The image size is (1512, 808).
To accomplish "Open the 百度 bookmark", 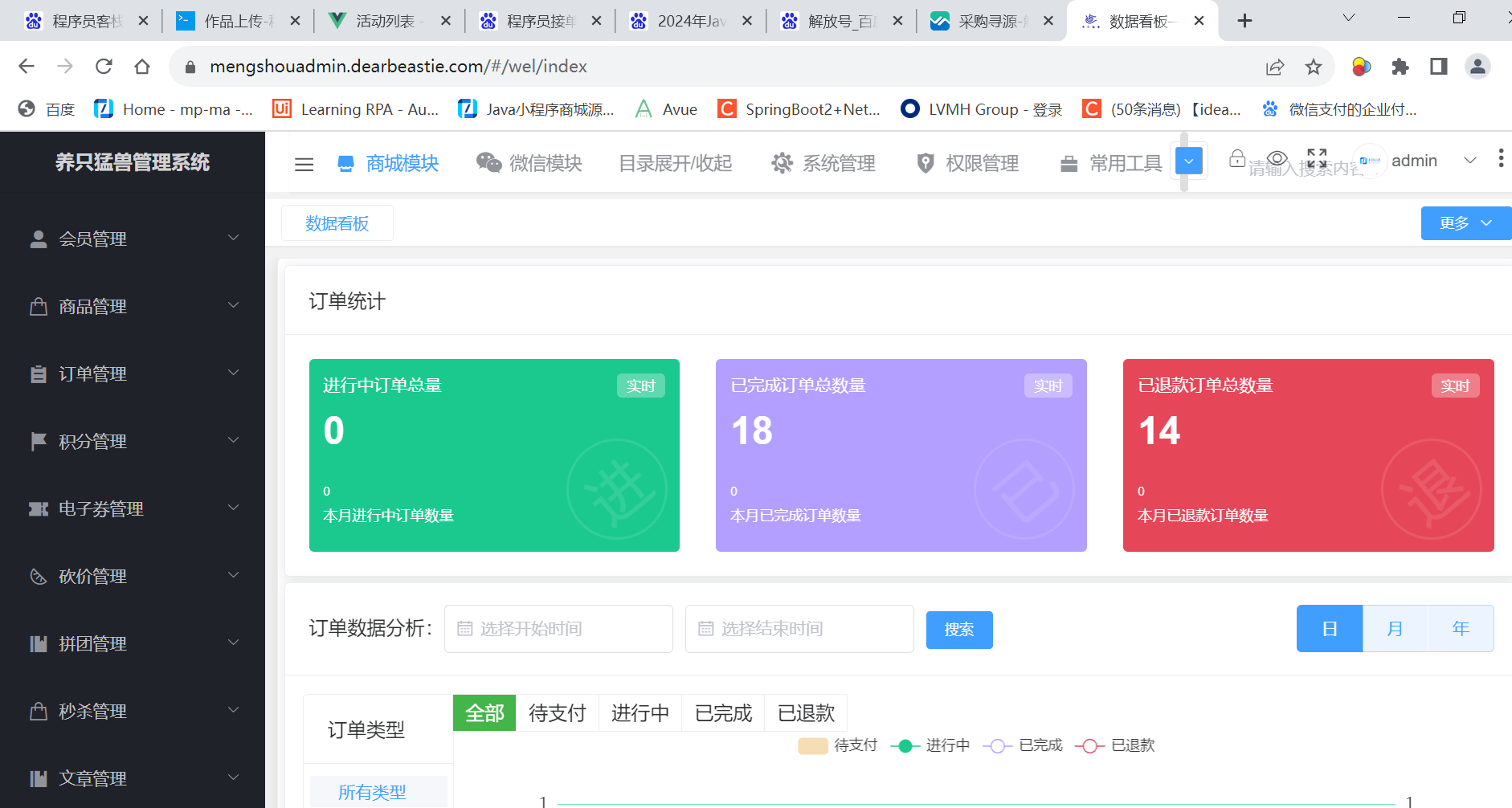I will 47,109.
